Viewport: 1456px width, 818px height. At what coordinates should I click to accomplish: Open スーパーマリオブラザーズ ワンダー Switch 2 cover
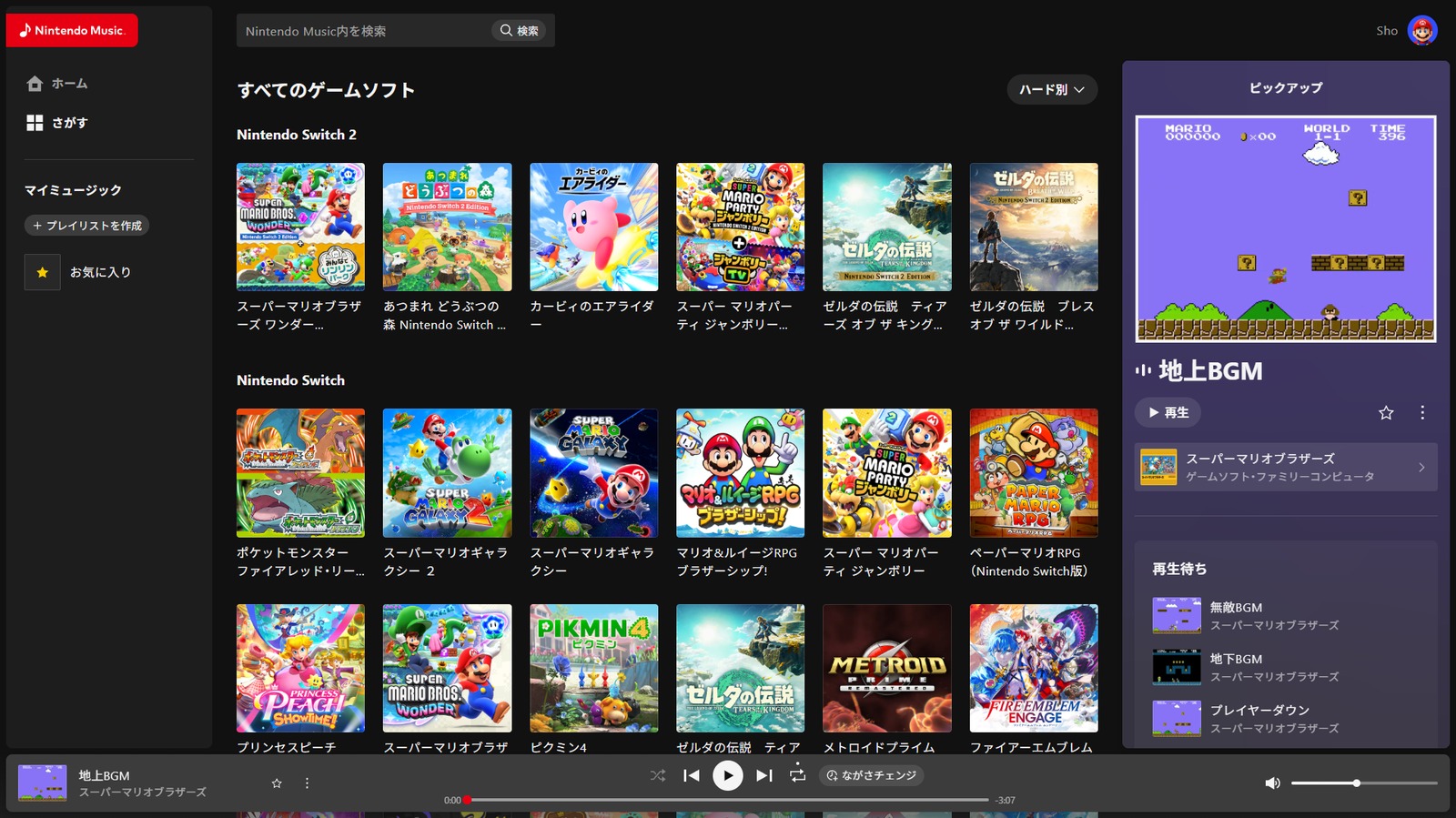(x=300, y=227)
